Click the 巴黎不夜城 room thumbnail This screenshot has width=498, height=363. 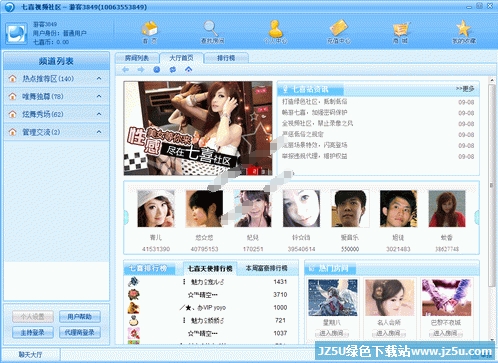coord(446,297)
